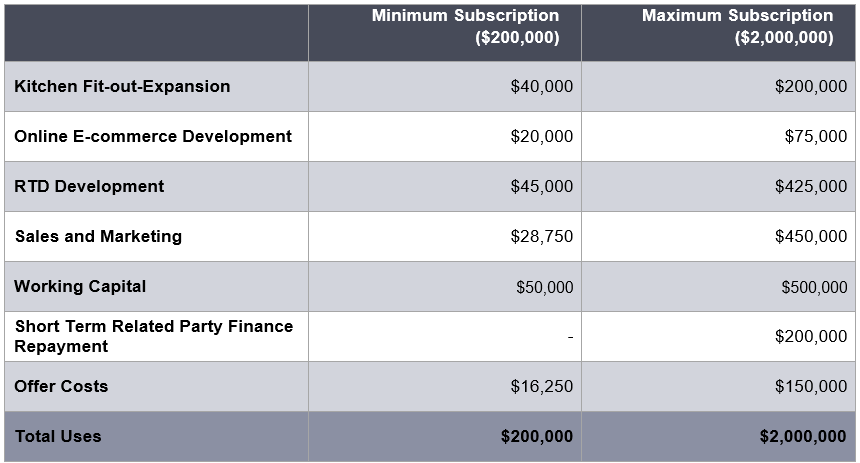Click the Minimum Subscription column header
The height and width of the screenshot is (463, 860).
pyautogui.click(x=465, y=27)
